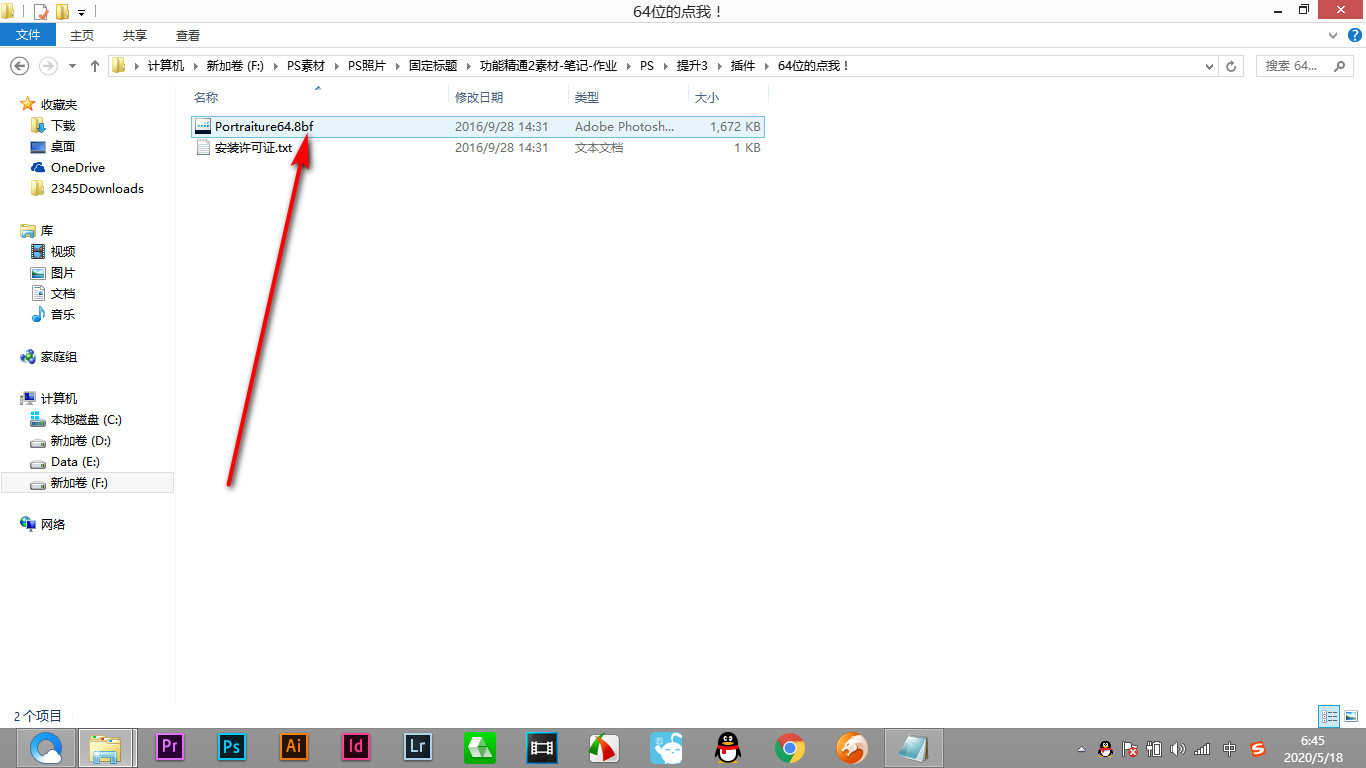Click the New Folder quick access icon
The height and width of the screenshot is (768, 1366).
tap(62, 11)
